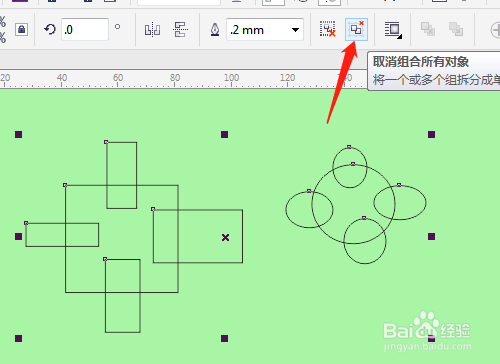Screen dimensions: 500x364
Task: Click the middle-right selection handle
Action: (432, 237)
